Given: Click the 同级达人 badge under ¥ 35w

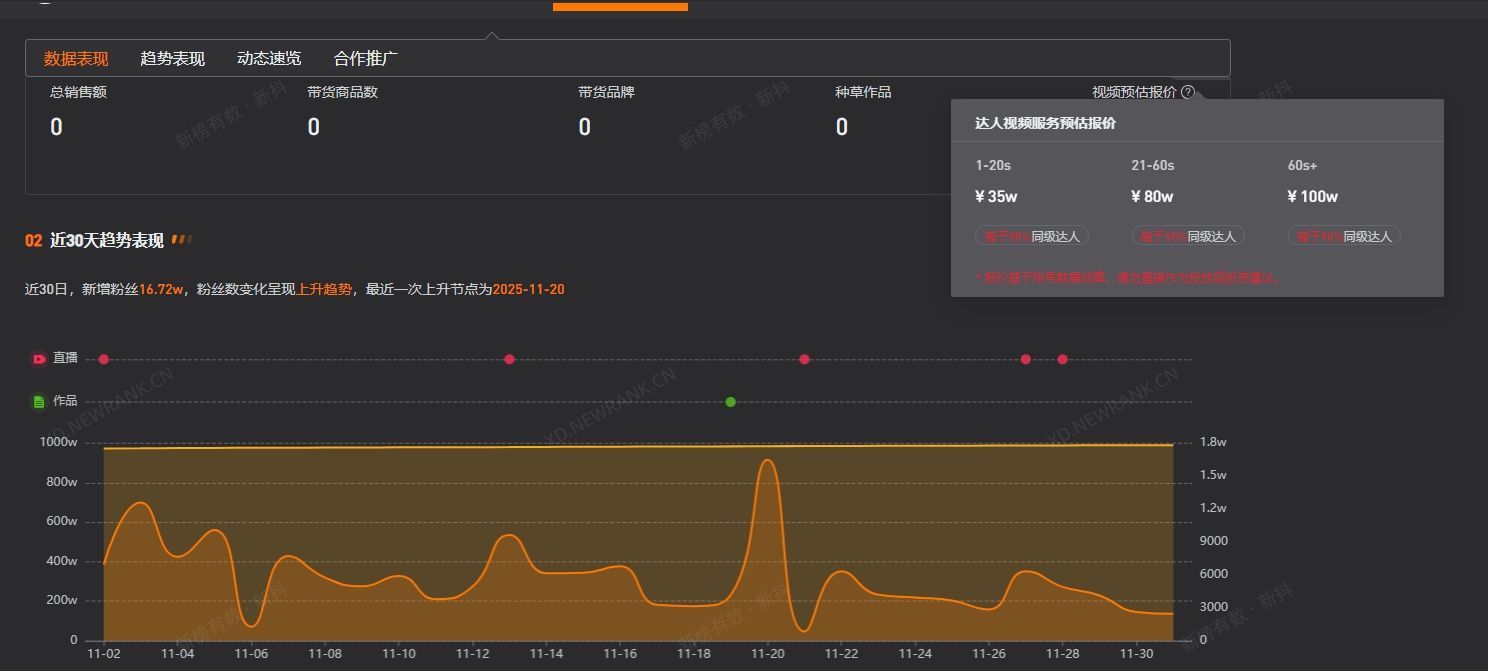Looking at the screenshot, I should tap(1032, 236).
